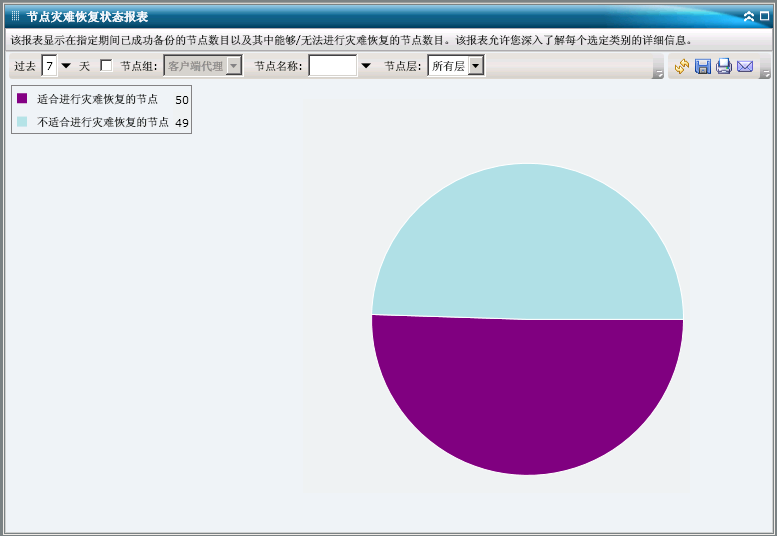Screen dimensions: 777x536
Task: Click the email report envelope icon
Action: click(745, 66)
